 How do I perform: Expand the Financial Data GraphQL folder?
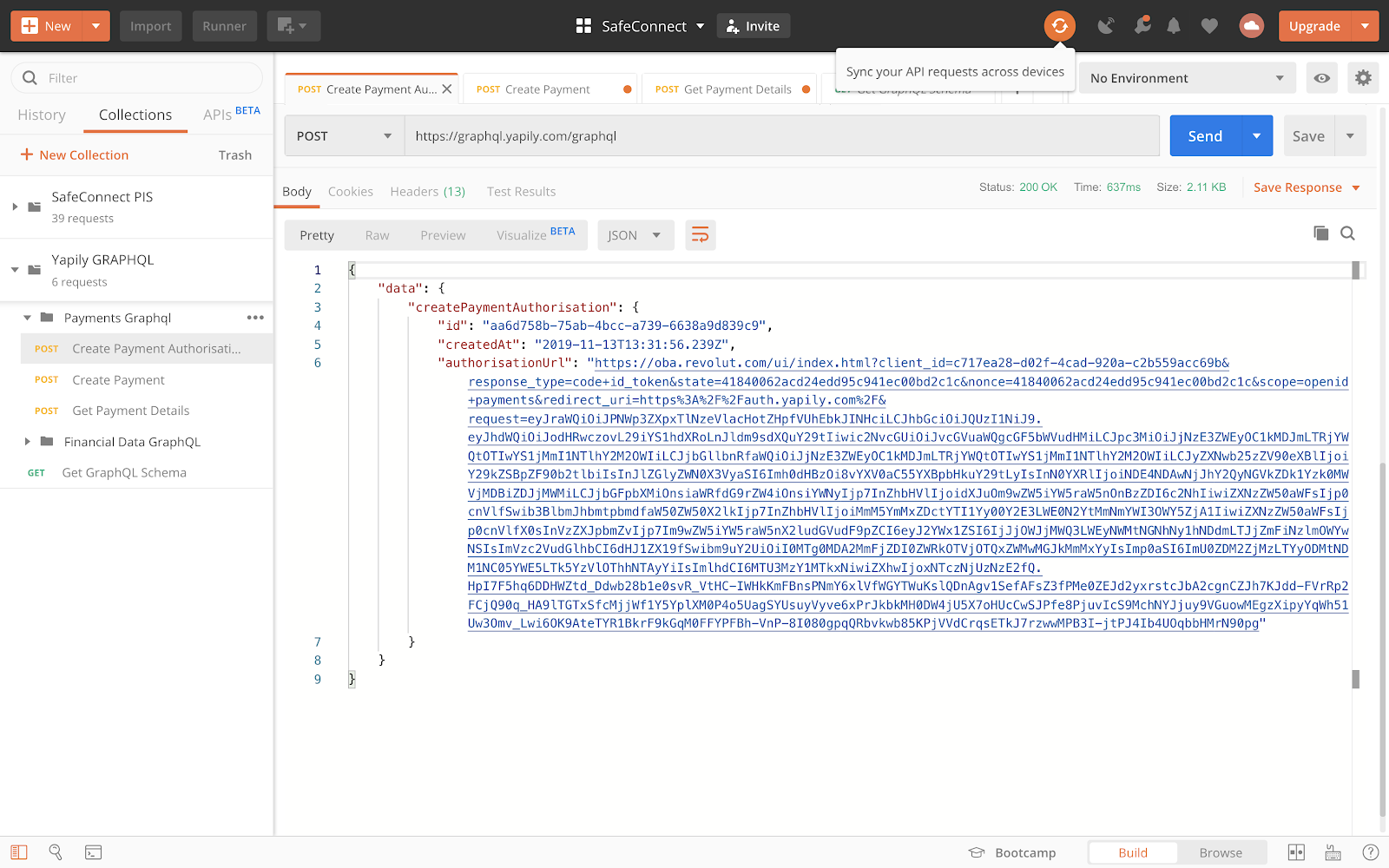point(27,441)
